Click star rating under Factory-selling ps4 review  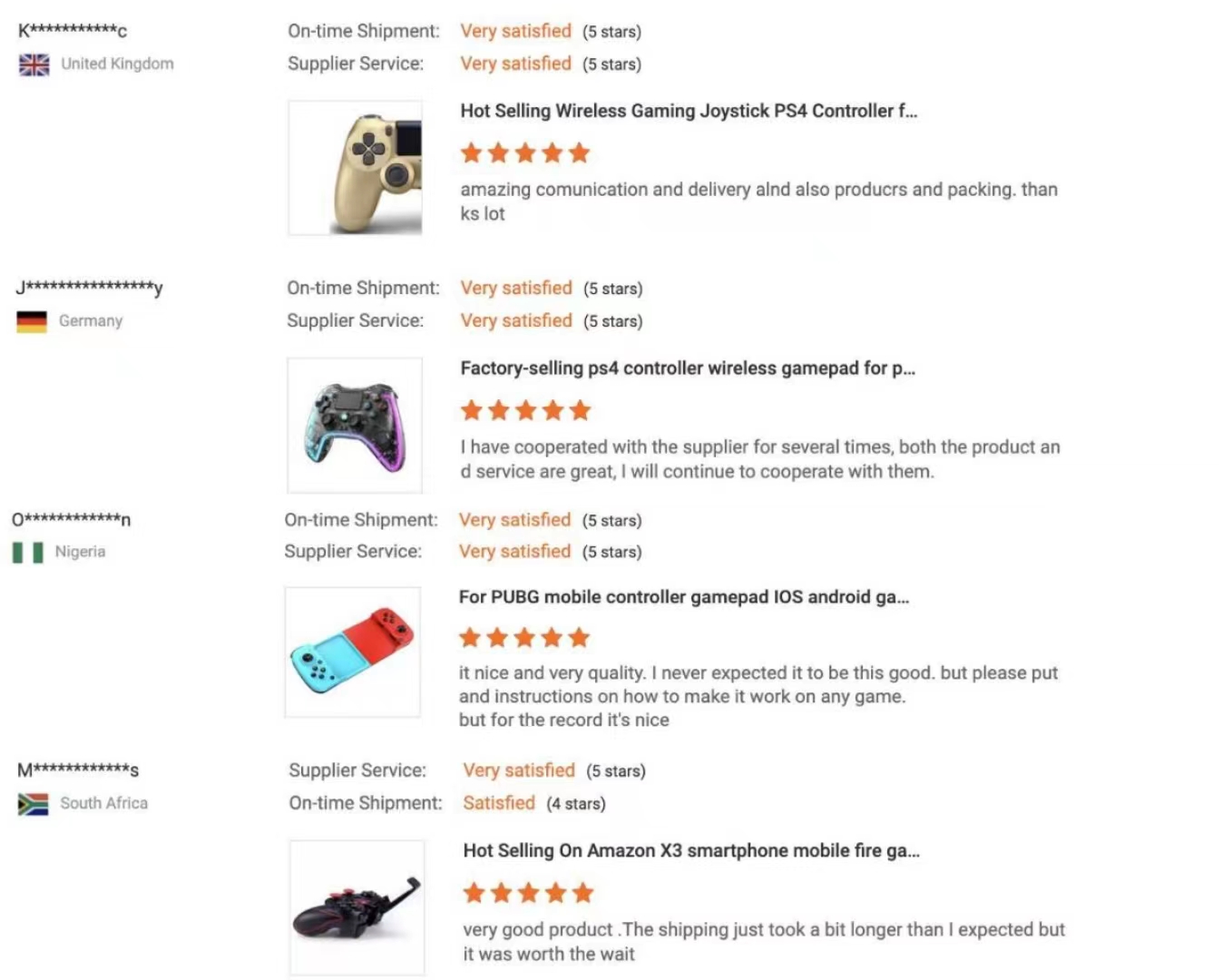525,411
